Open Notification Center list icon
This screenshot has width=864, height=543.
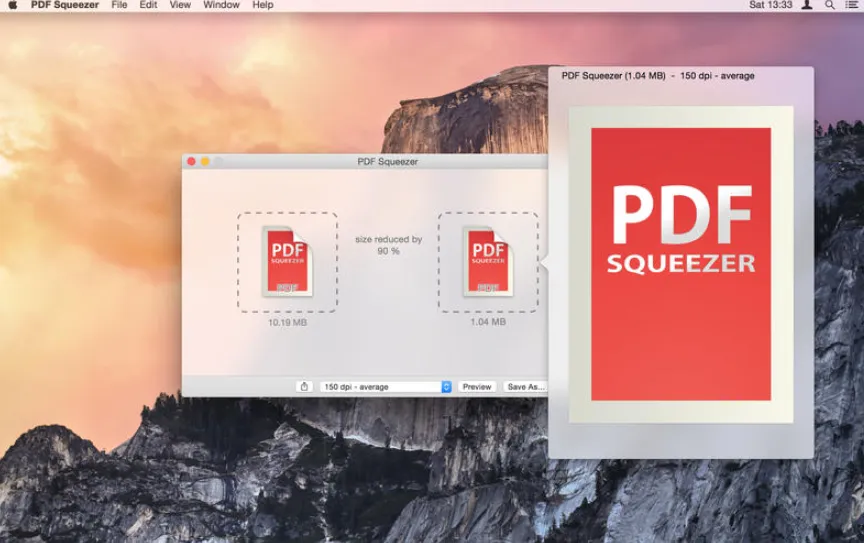(851, 5)
